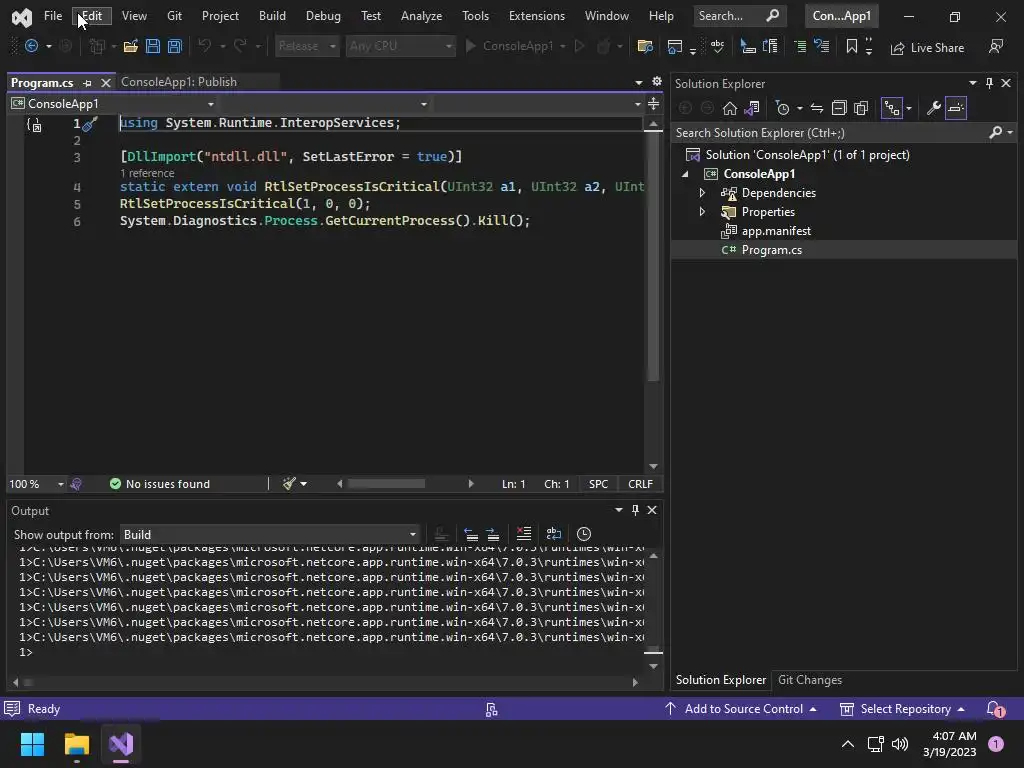
Task: Click the Uncomment selected lines icon
Action: [x=822, y=46]
